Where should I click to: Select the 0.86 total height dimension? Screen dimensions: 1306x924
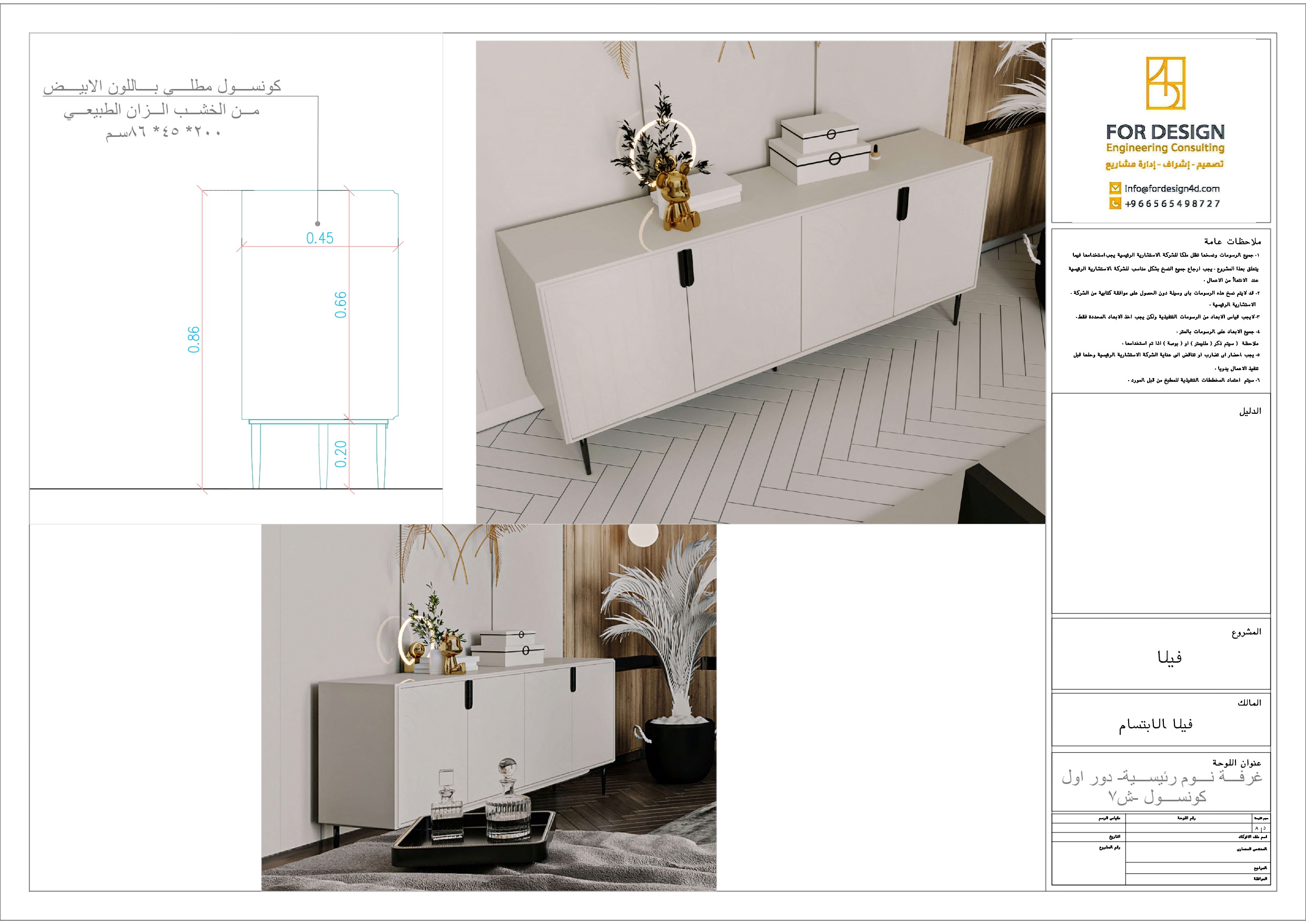pyautogui.click(x=194, y=339)
